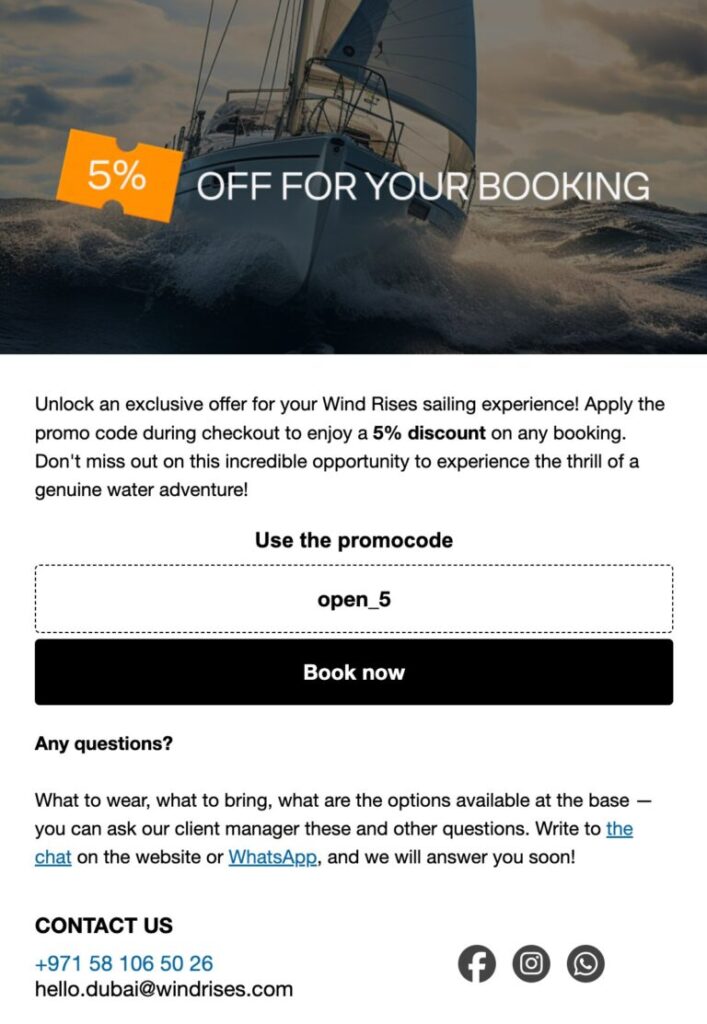
Task: Click the "Use the promocode" heading
Action: 353,540
